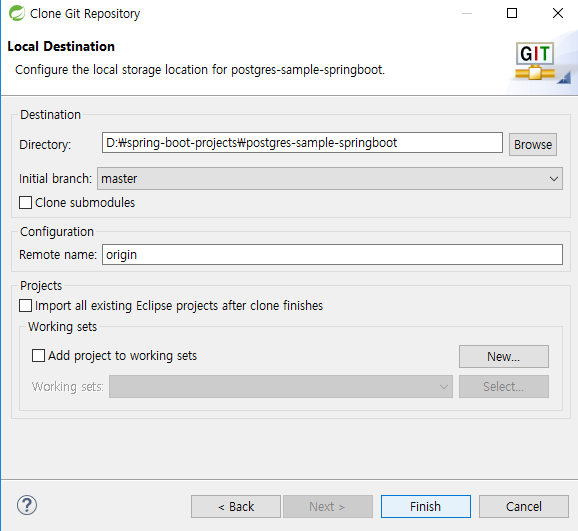Screen dimensions: 578x531
Task: Click the Local Destination heading
Action: (61, 46)
